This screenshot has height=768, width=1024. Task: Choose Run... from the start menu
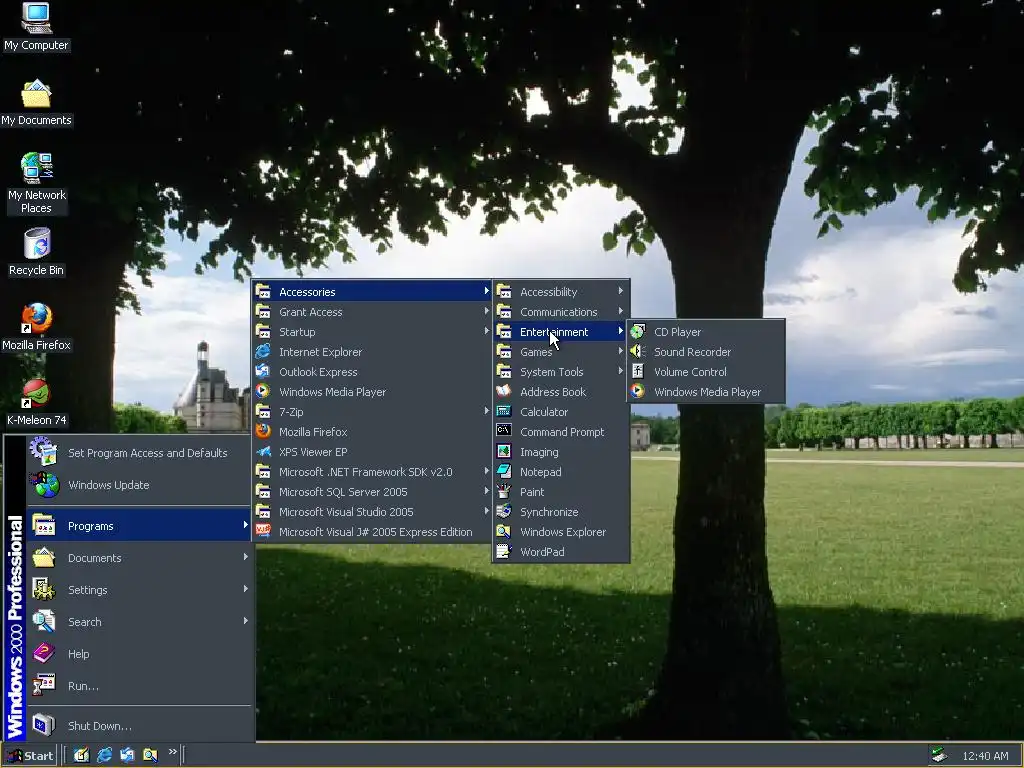(139, 686)
